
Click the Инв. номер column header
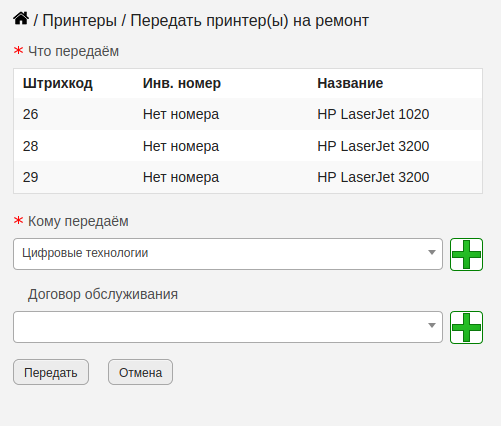pyautogui.click(x=182, y=83)
